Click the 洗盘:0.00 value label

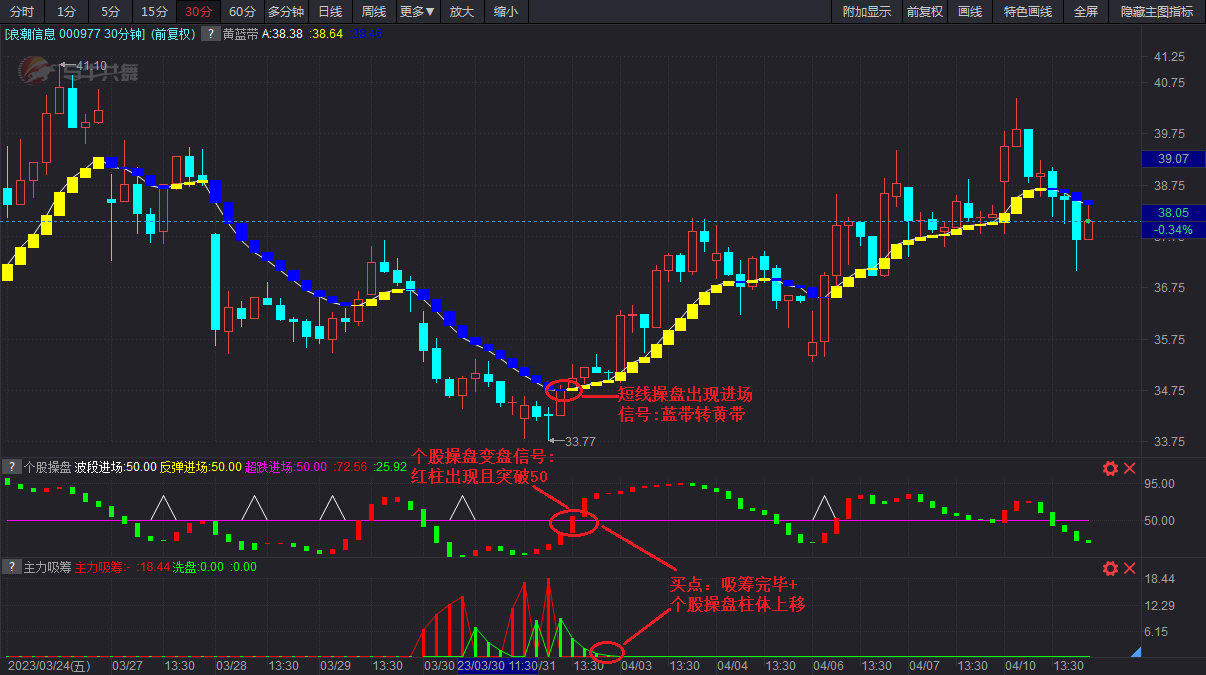[x=200, y=567]
